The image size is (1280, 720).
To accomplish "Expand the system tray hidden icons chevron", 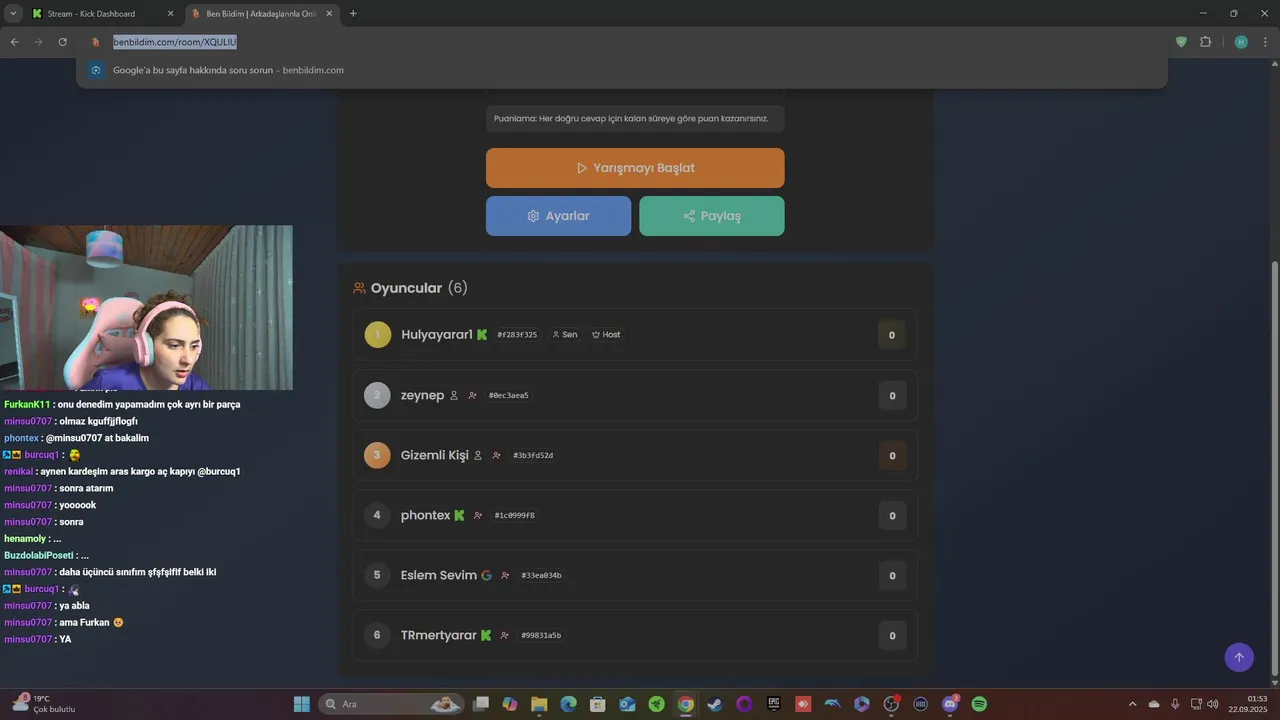I will pyautogui.click(x=1133, y=704).
